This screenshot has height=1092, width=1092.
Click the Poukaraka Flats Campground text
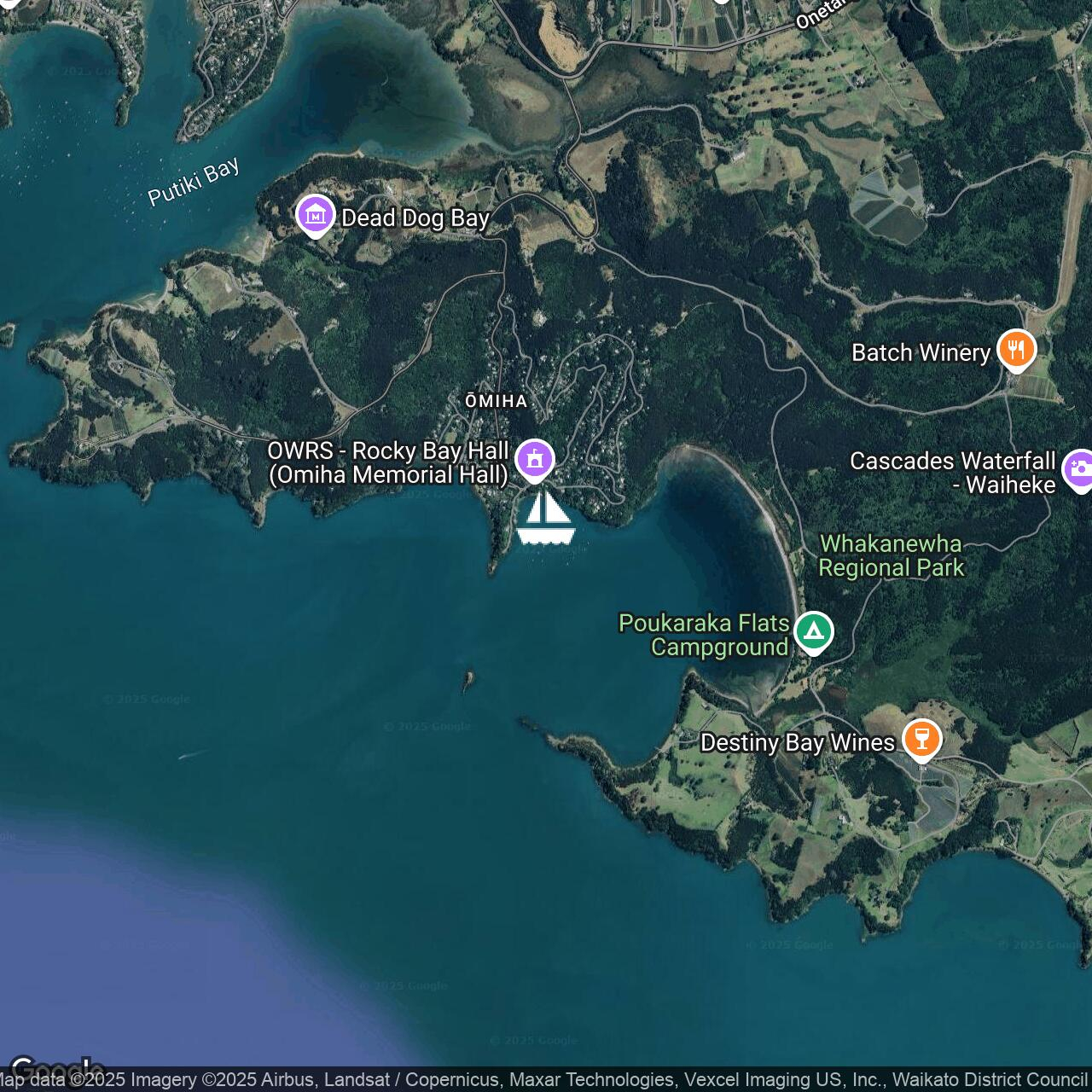[x=704, y=635]
